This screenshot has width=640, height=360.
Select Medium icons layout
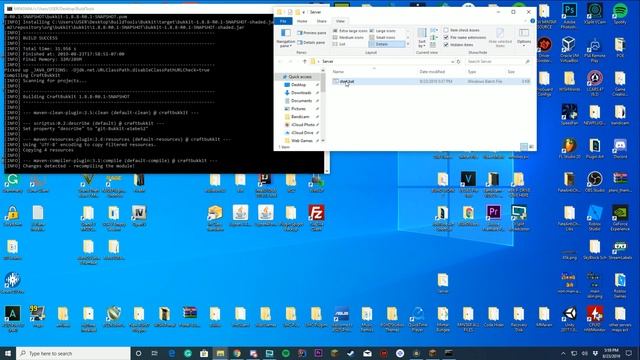click(x=348, y=38)
